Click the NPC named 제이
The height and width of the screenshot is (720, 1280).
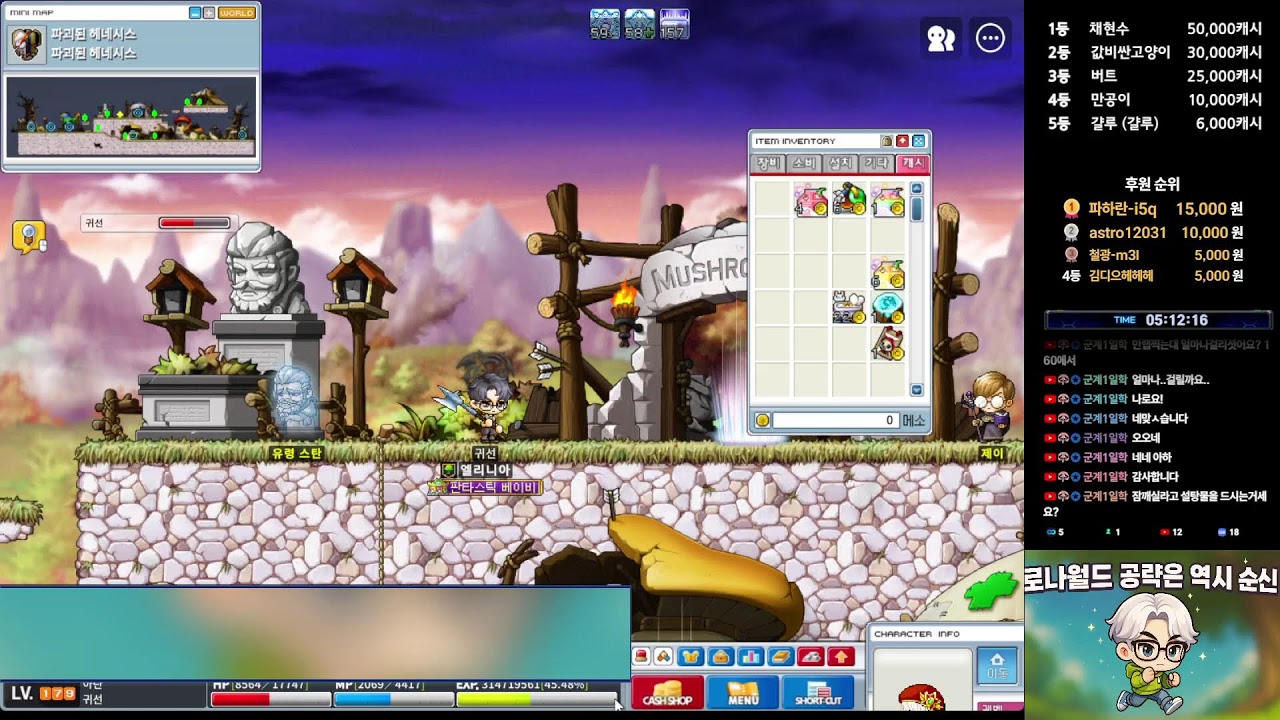pos(991,405)
